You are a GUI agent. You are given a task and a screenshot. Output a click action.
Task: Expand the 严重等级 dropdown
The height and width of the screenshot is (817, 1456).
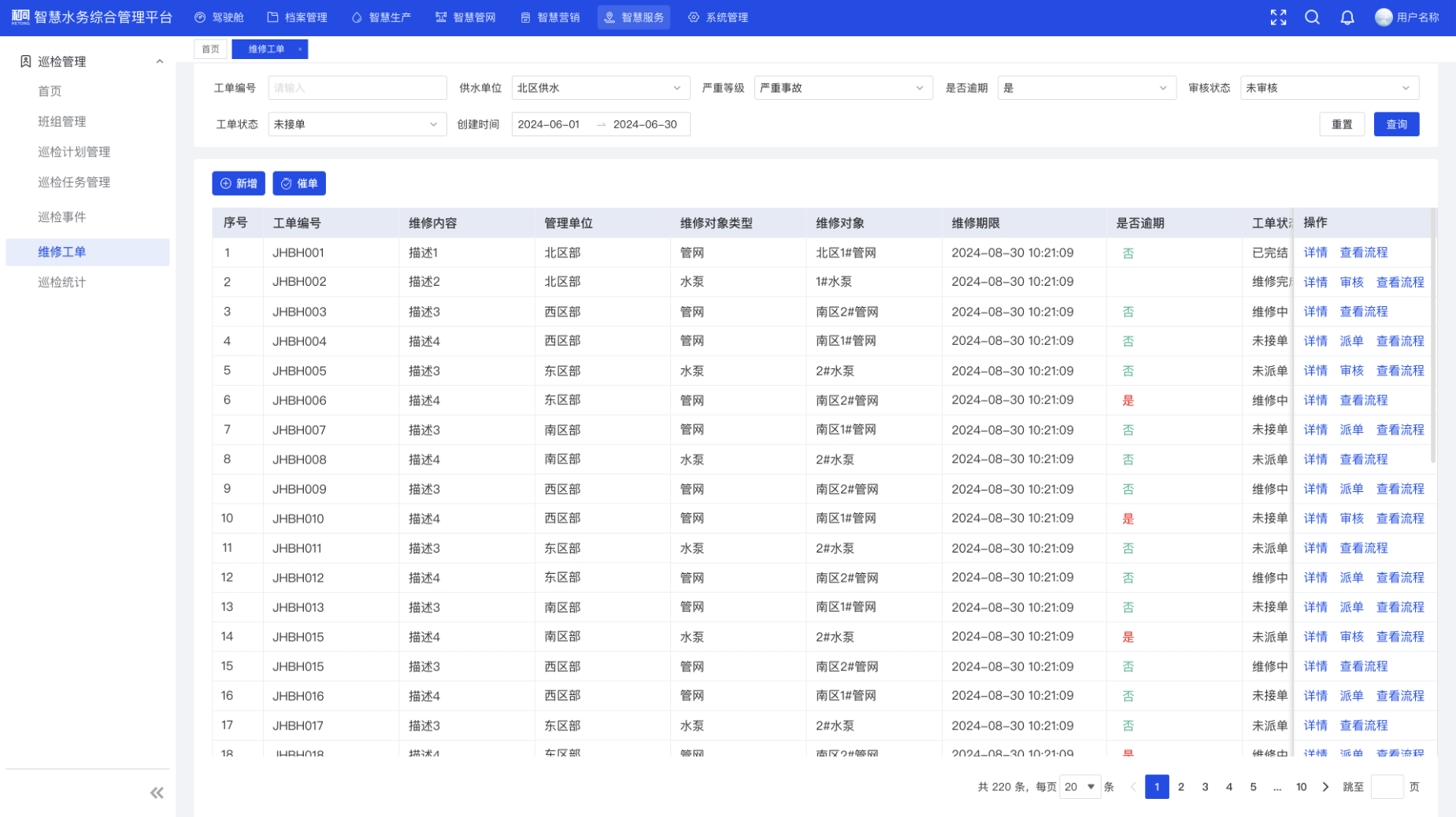pos(842,87)
